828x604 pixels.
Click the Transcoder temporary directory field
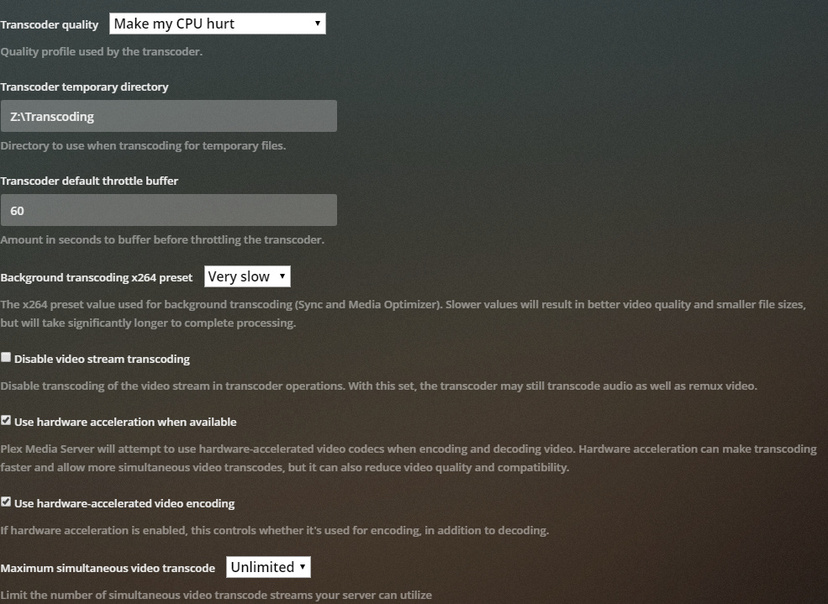pyautogui.click(x=168, y=116)
